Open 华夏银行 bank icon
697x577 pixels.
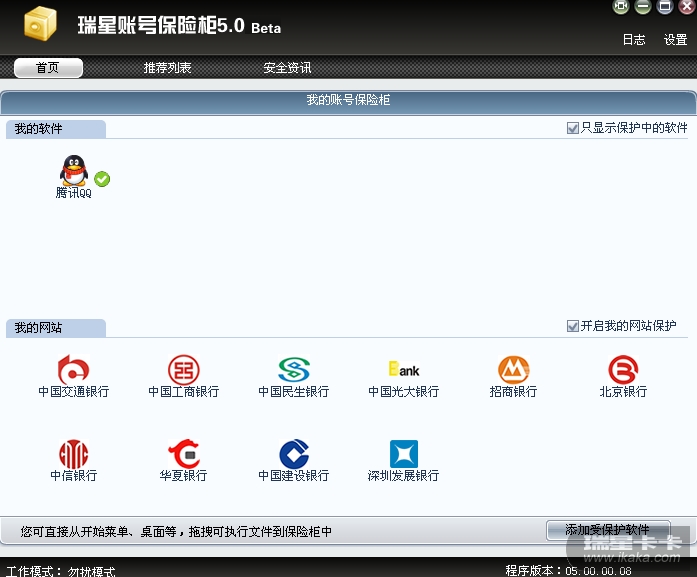coord(184,454)
